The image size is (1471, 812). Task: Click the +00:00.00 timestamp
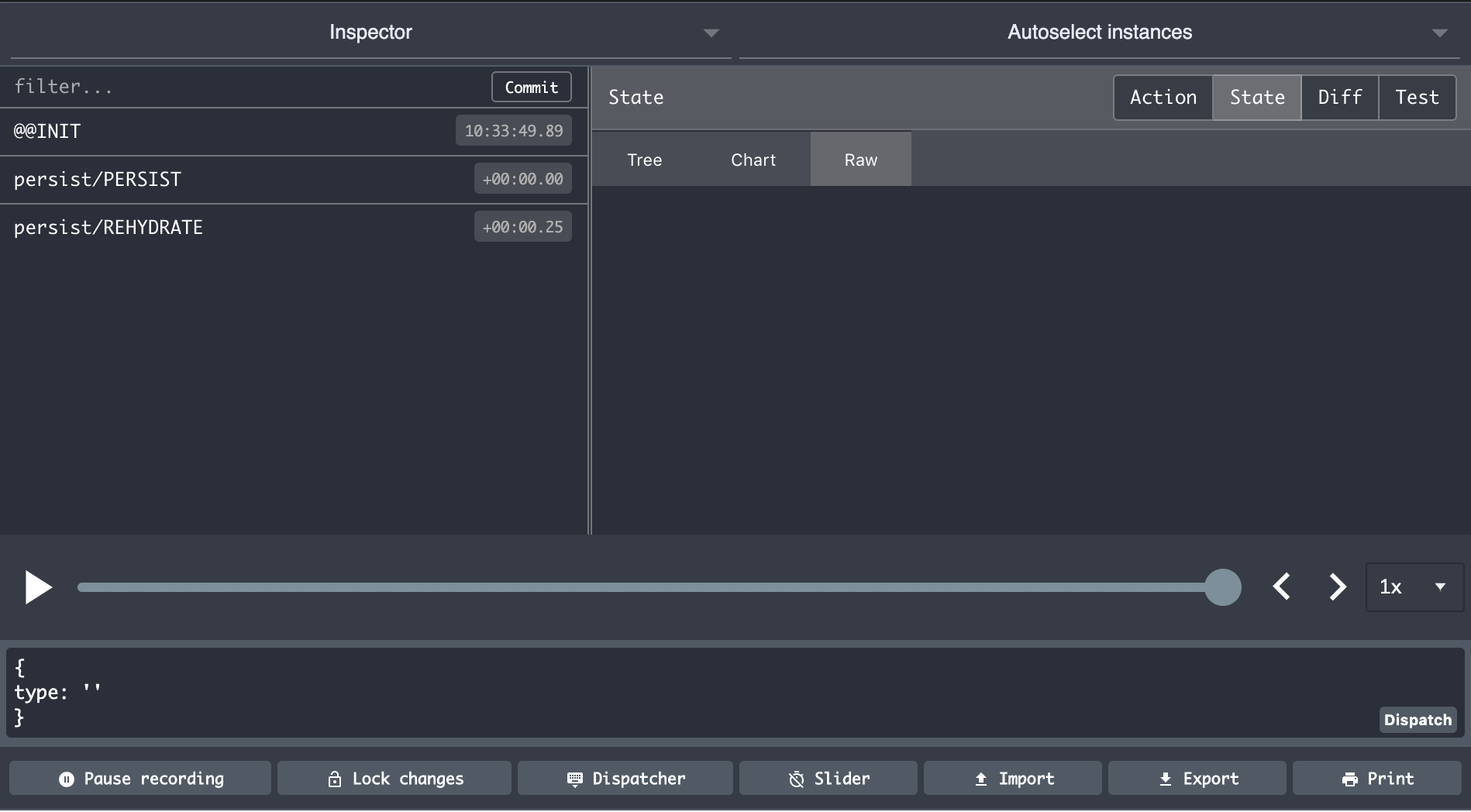(523, 179)
